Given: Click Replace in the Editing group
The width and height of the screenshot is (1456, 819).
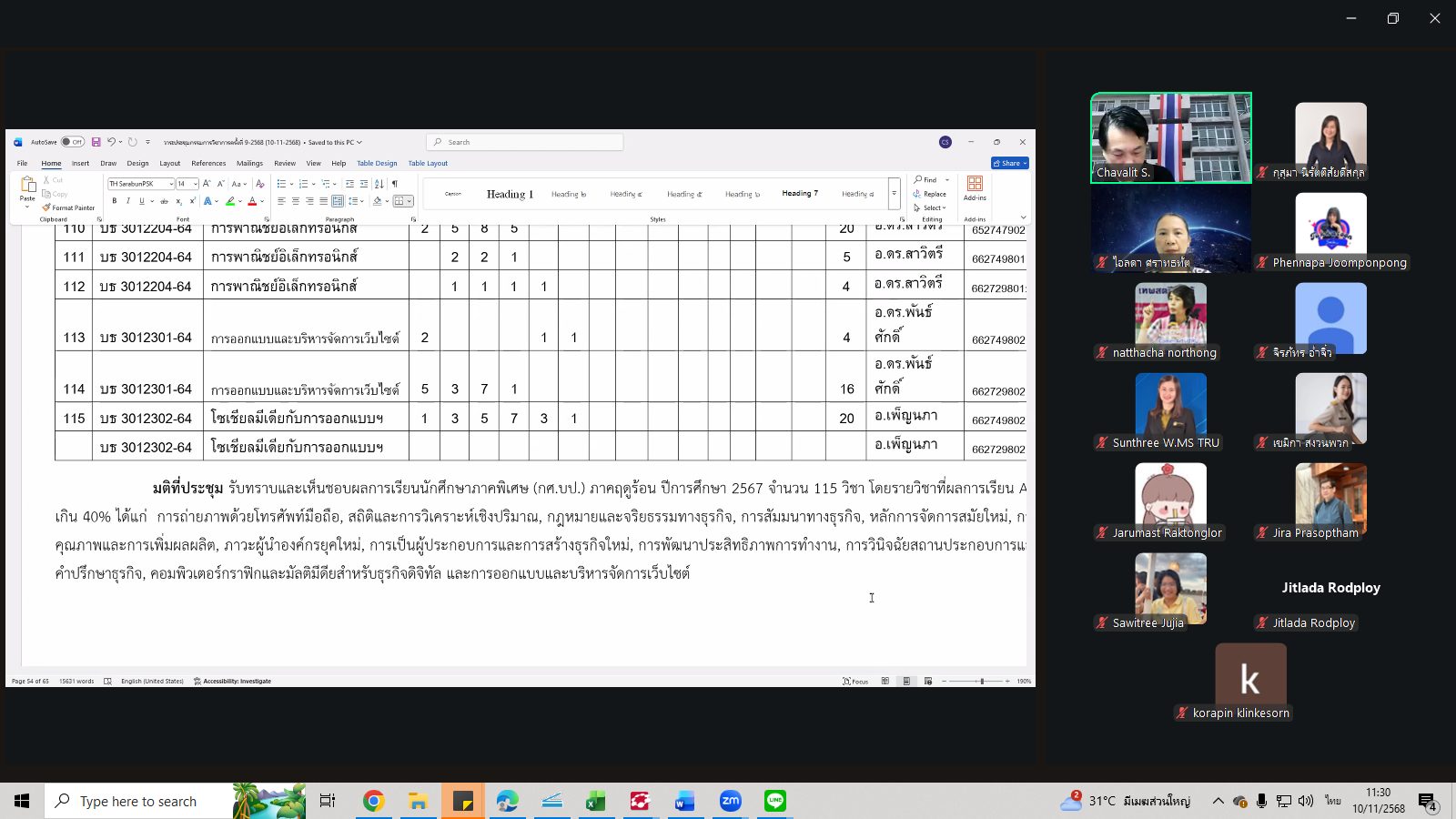Looking at the screenshot, I should pyautogui.click(x=930, y=194).
